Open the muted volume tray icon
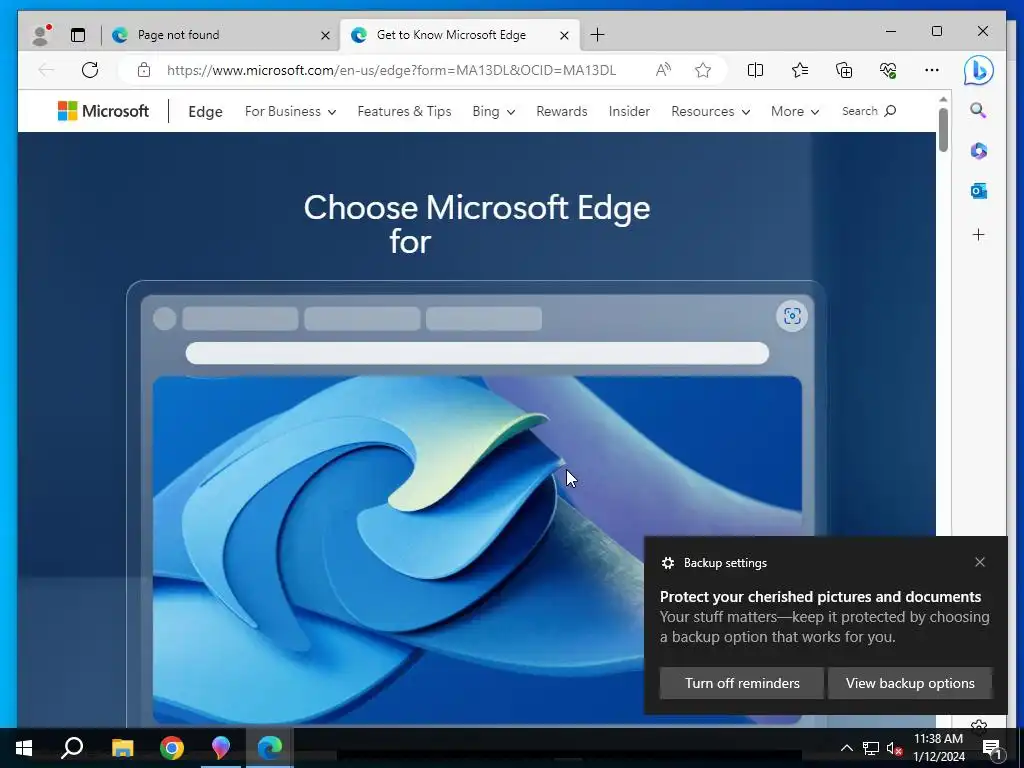Image resolution: width=1024 pixels, height=768 pixels. (894, 748)
